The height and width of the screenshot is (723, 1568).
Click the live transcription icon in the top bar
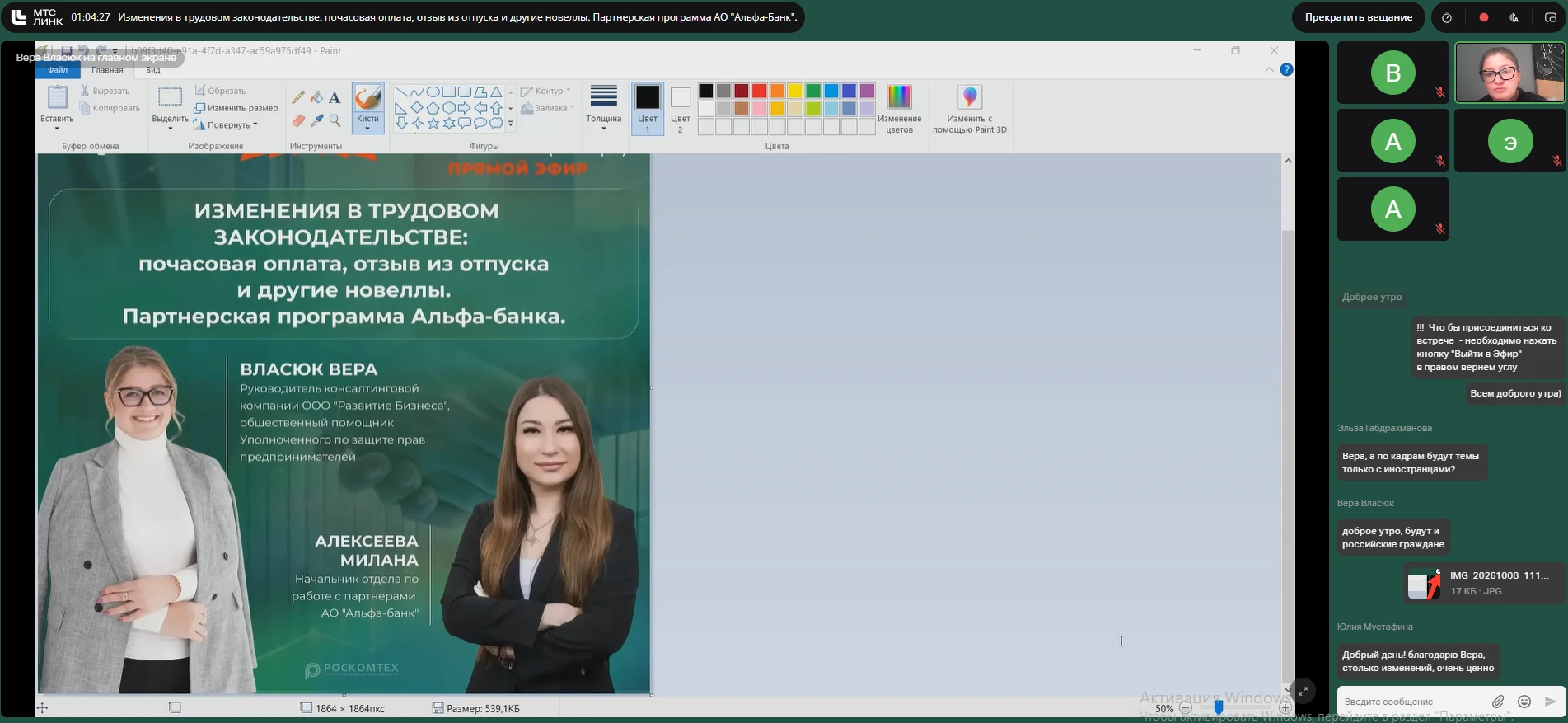1514,17
